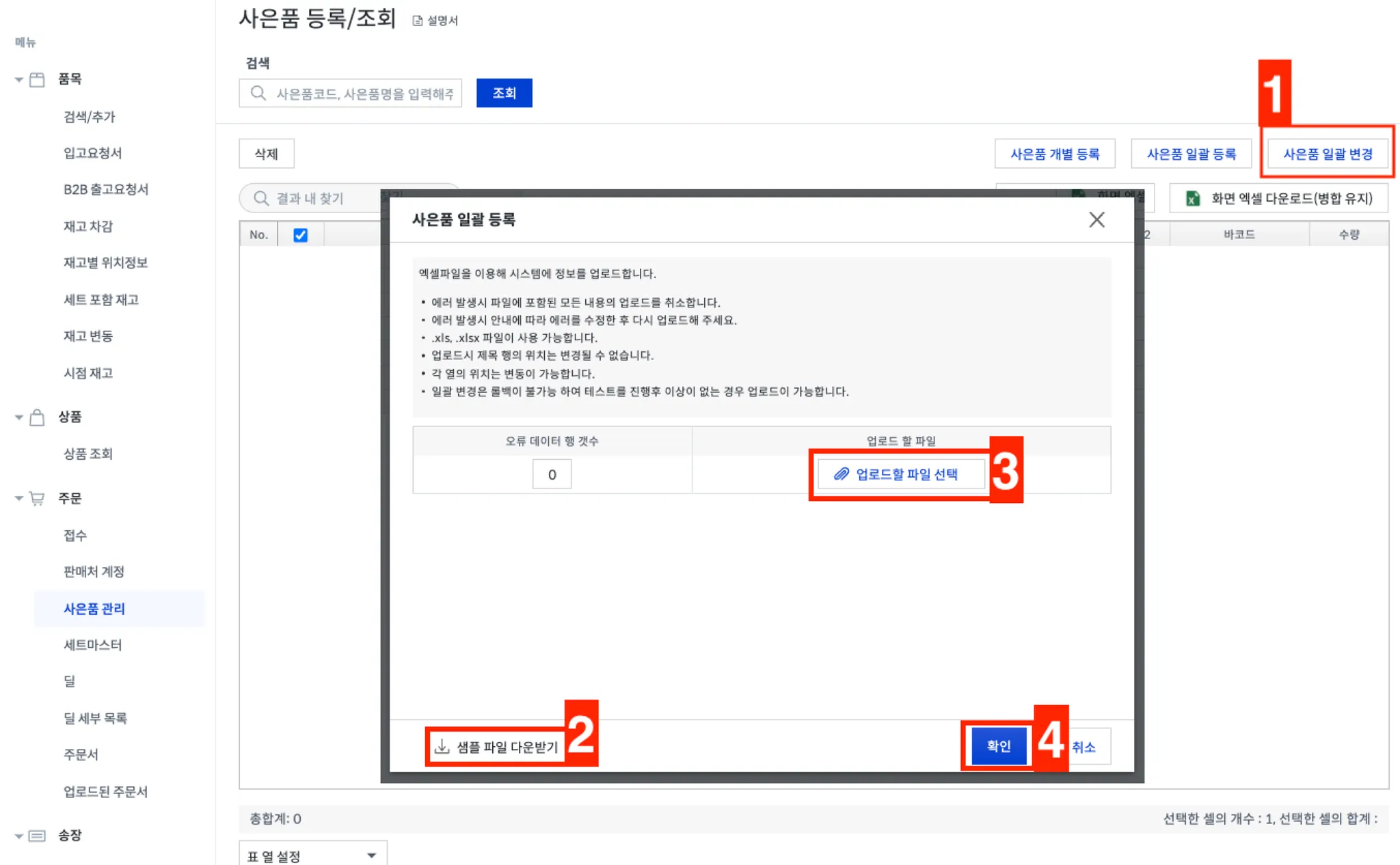This screenshot has width=1400, height=865.
Task: Open the 설명서 document icon link
Action: (418, 21)
